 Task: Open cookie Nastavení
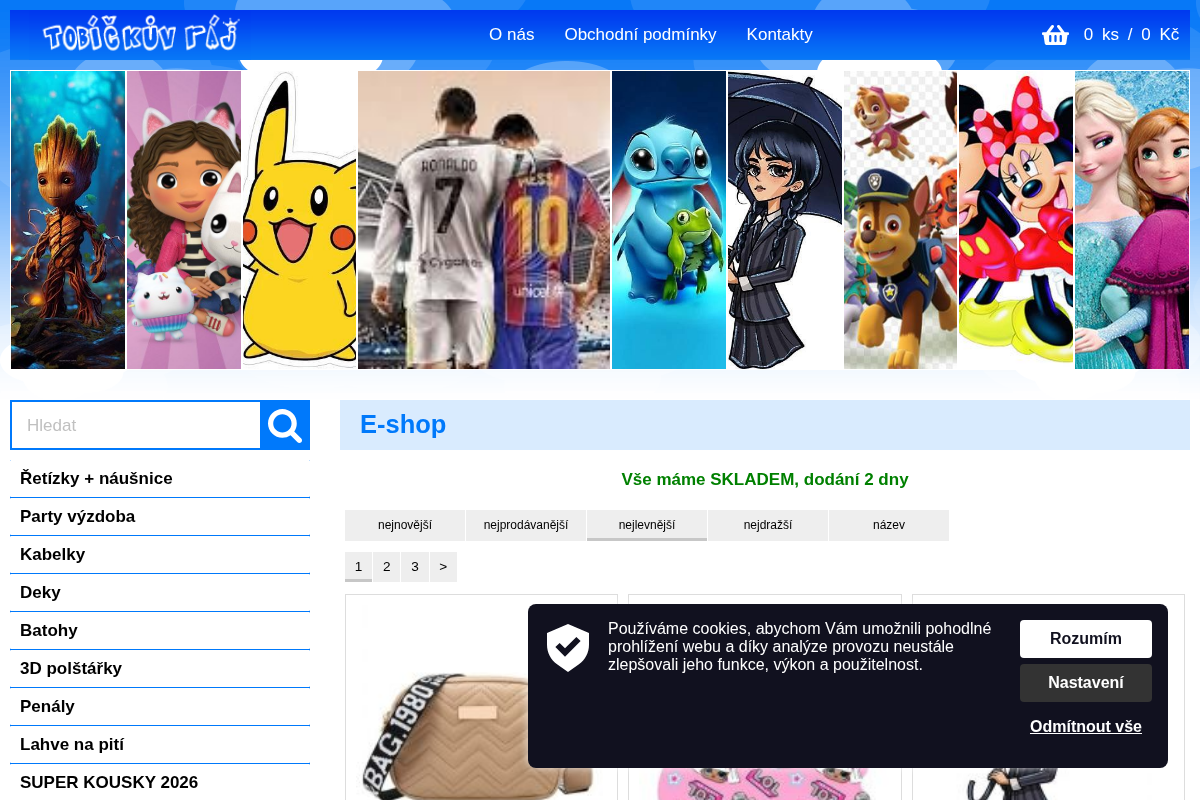coord(1086,683)
